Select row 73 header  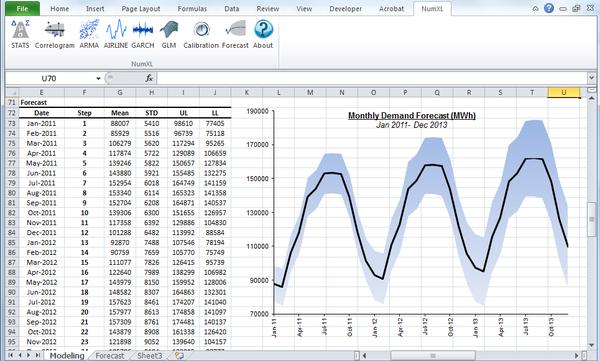point(12,123)
